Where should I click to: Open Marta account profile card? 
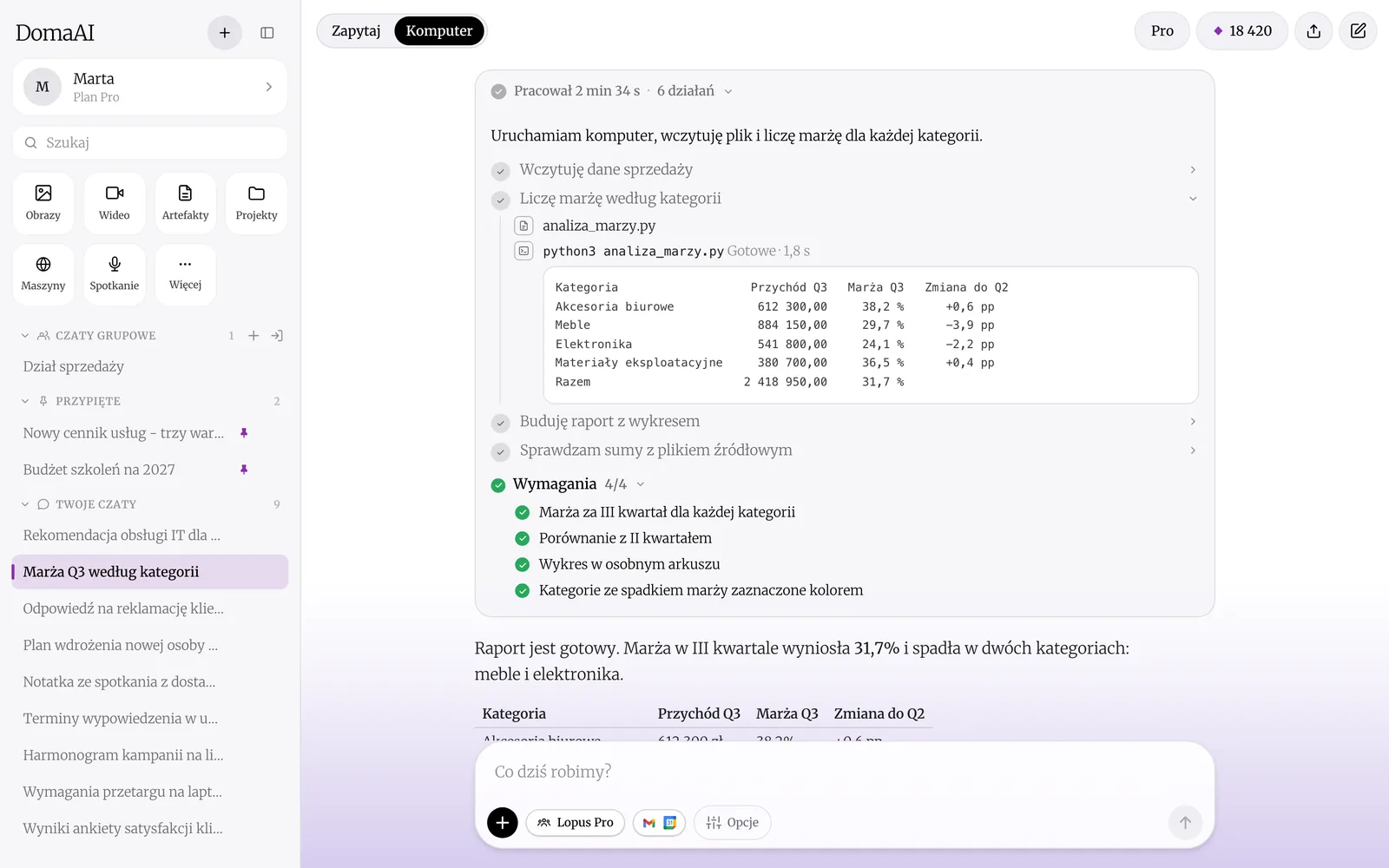tap(150, 87)
